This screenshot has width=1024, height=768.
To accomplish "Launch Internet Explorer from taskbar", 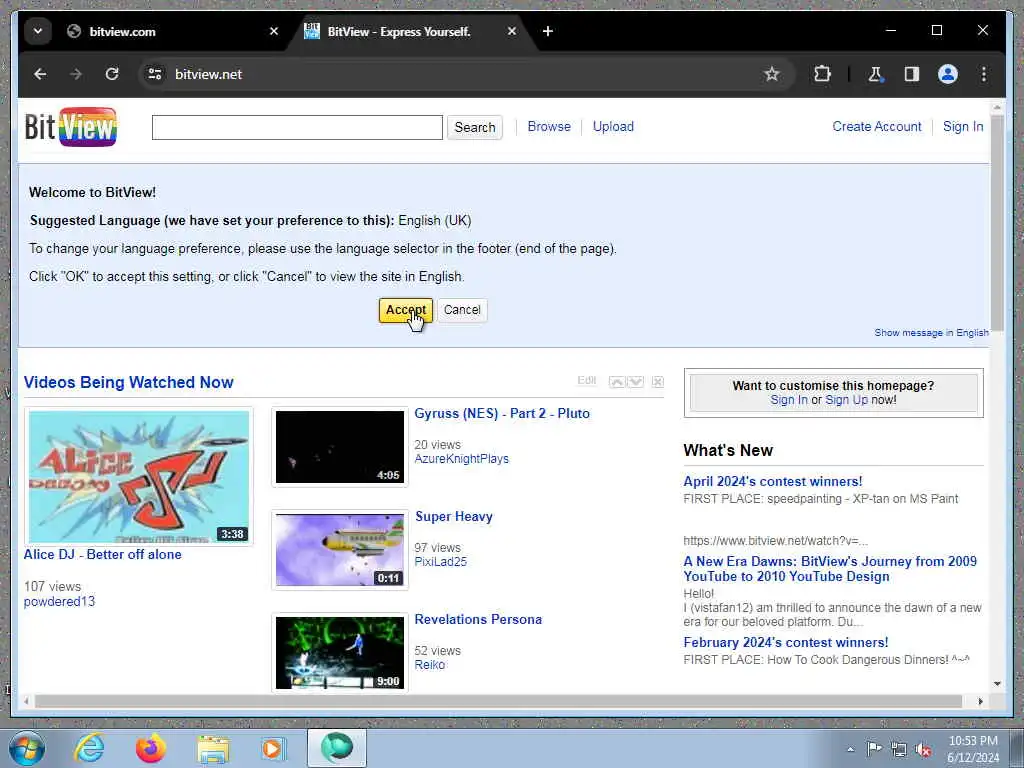I will (x=89, y=748).
